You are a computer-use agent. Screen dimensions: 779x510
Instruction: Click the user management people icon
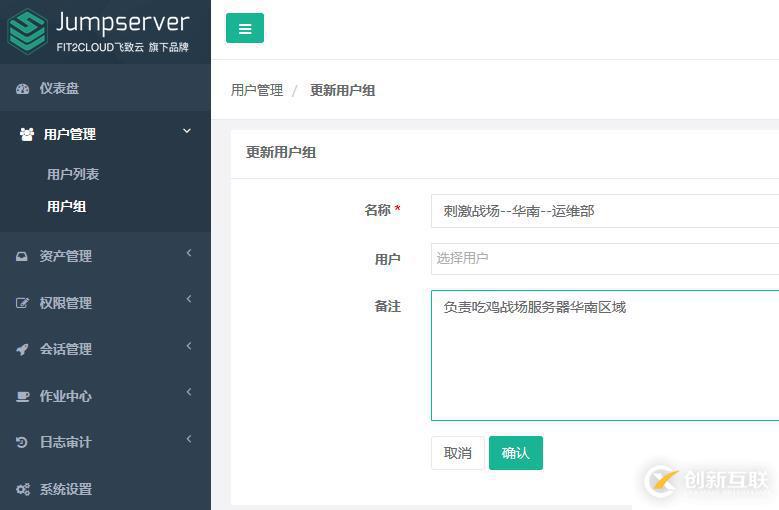27,134
